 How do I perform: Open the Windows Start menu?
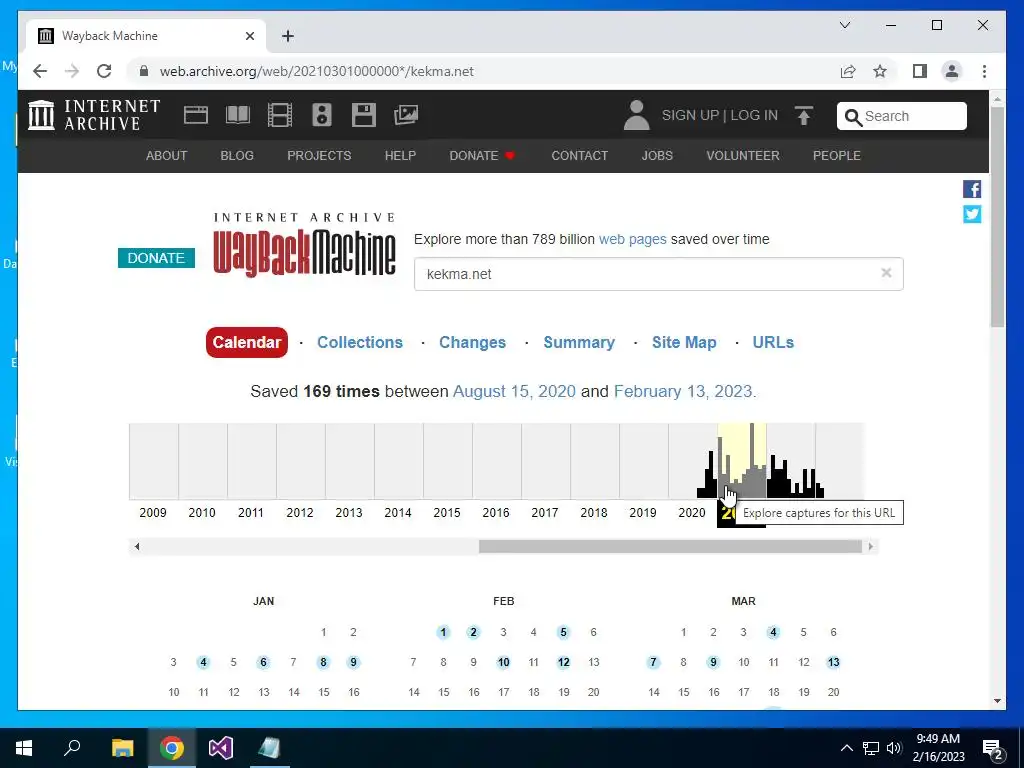click(x=24, y=748)
